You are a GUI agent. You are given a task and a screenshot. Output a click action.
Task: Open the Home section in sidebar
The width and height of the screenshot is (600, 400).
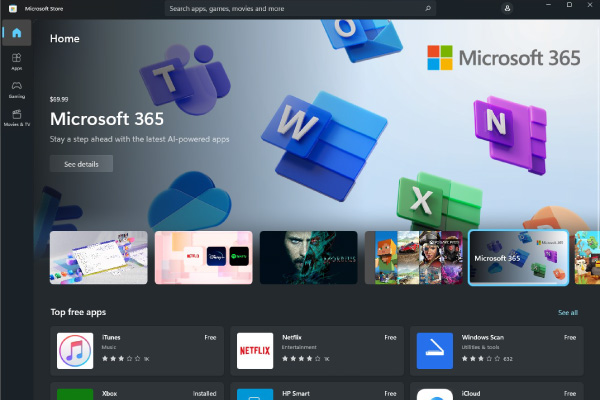[x=16, y=33]
